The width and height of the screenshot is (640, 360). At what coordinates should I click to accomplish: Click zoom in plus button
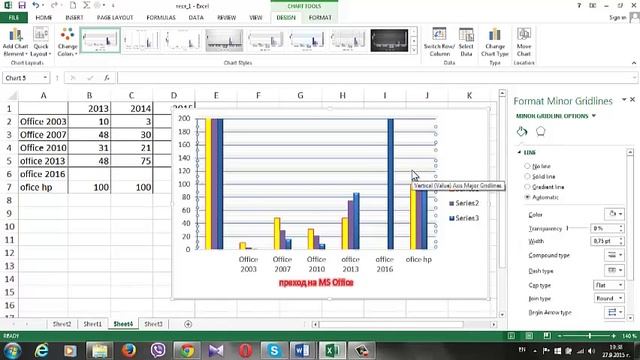tap(614, 336)
